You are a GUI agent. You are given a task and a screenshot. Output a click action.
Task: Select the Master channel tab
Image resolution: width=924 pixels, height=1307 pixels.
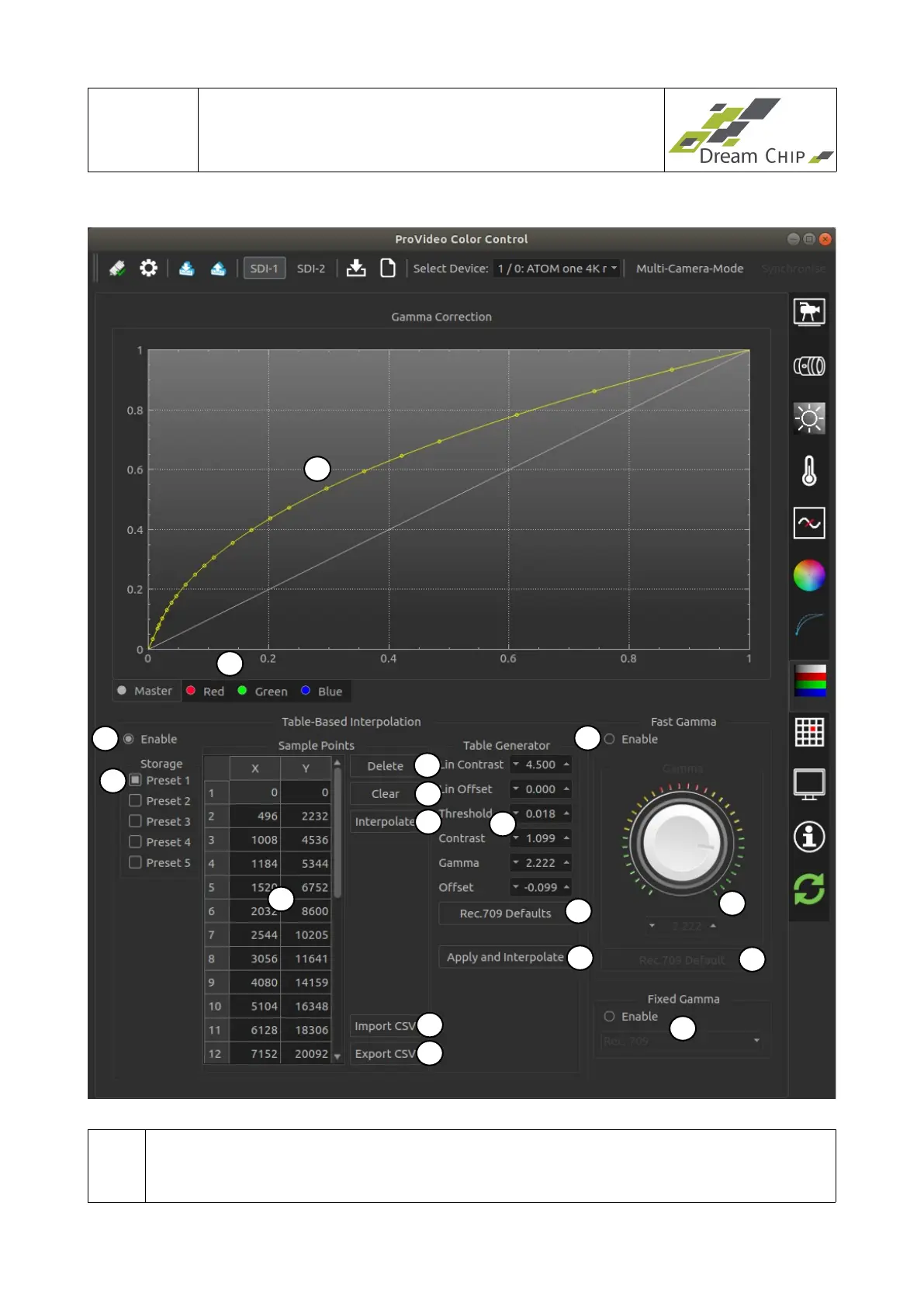(145, 691)
